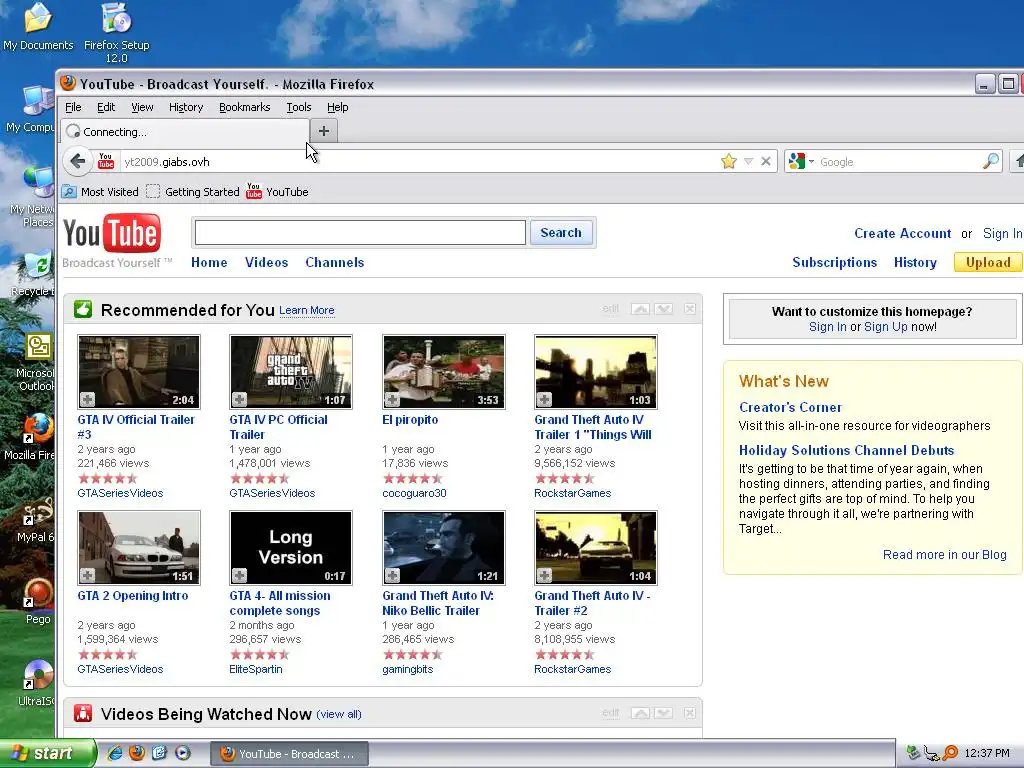Image resolution: width=1024 pixels, height=768 pixels.
Task: Move Videos Being Watched Now module up
Action: (640, 713)
